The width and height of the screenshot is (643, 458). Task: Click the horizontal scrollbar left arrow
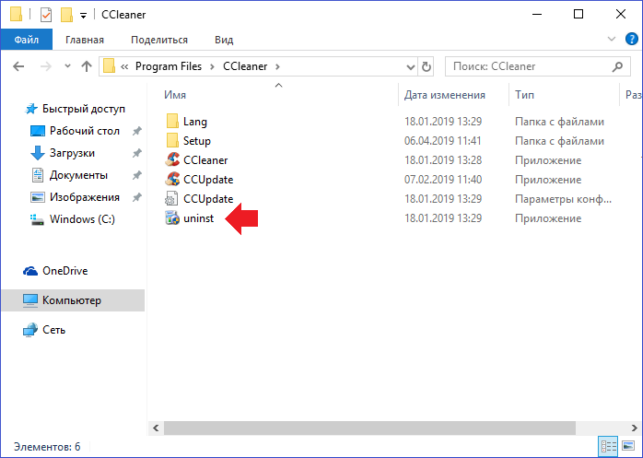coord(156,428)
